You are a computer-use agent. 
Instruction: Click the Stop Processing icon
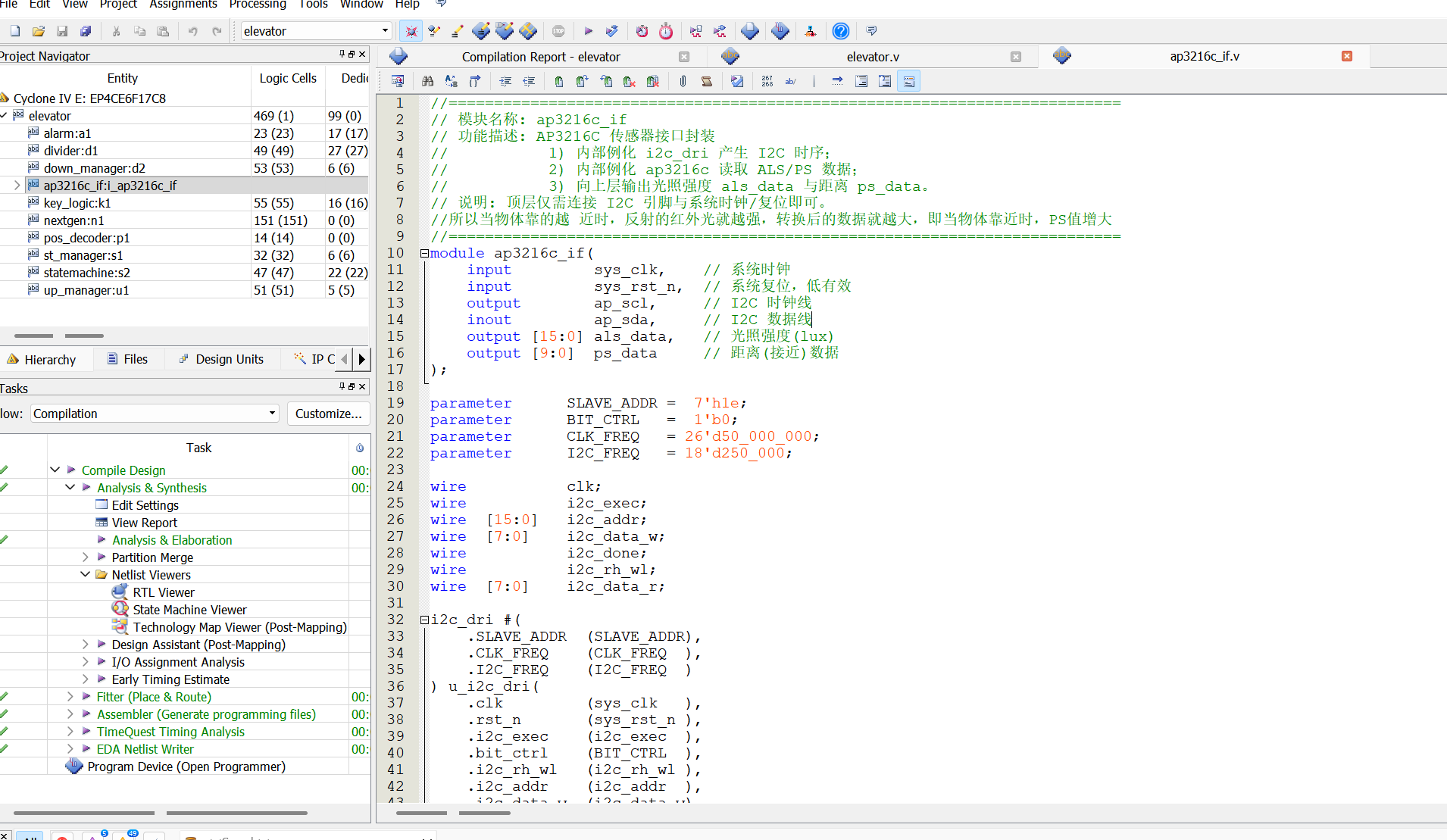pyautogui.click(x=558, y=31)
